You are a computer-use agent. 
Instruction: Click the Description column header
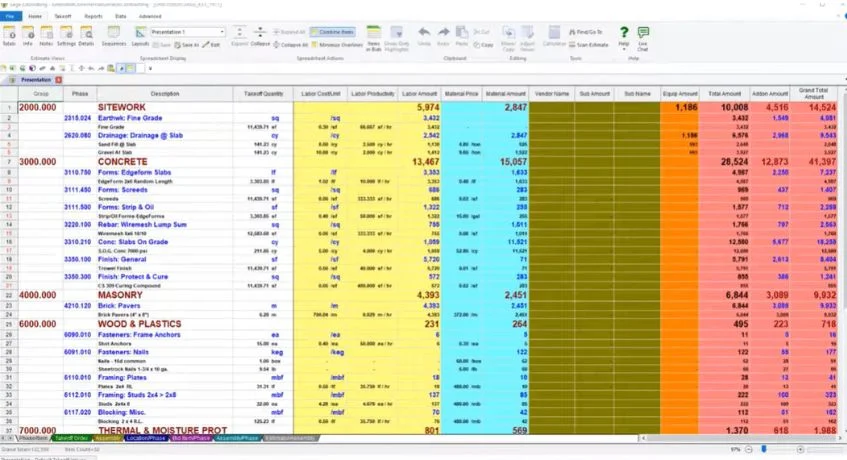click(165, 94)
